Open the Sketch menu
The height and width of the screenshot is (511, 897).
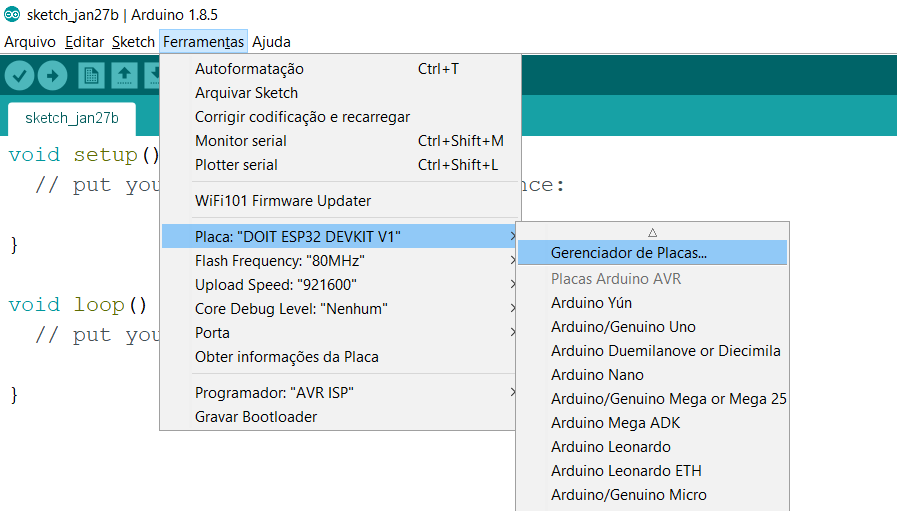[x=133, y=42]
